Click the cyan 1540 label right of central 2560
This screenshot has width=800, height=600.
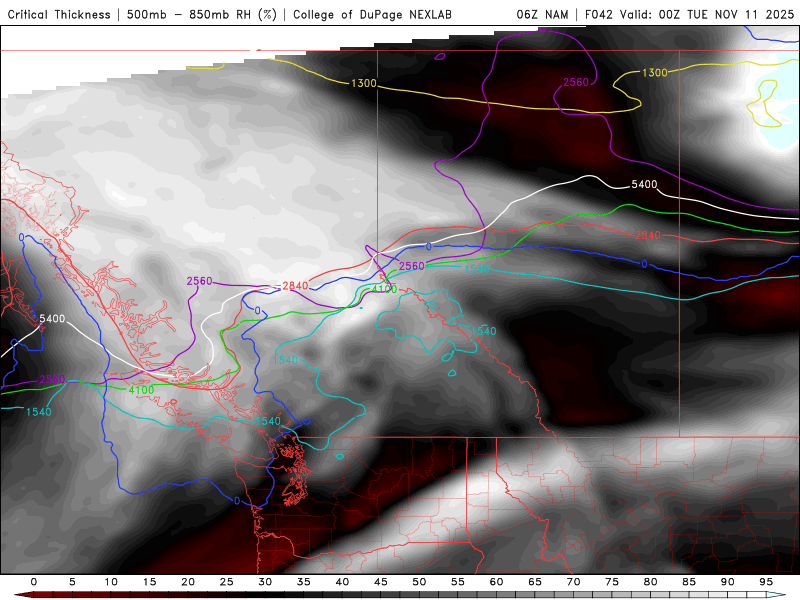(477, 268)
